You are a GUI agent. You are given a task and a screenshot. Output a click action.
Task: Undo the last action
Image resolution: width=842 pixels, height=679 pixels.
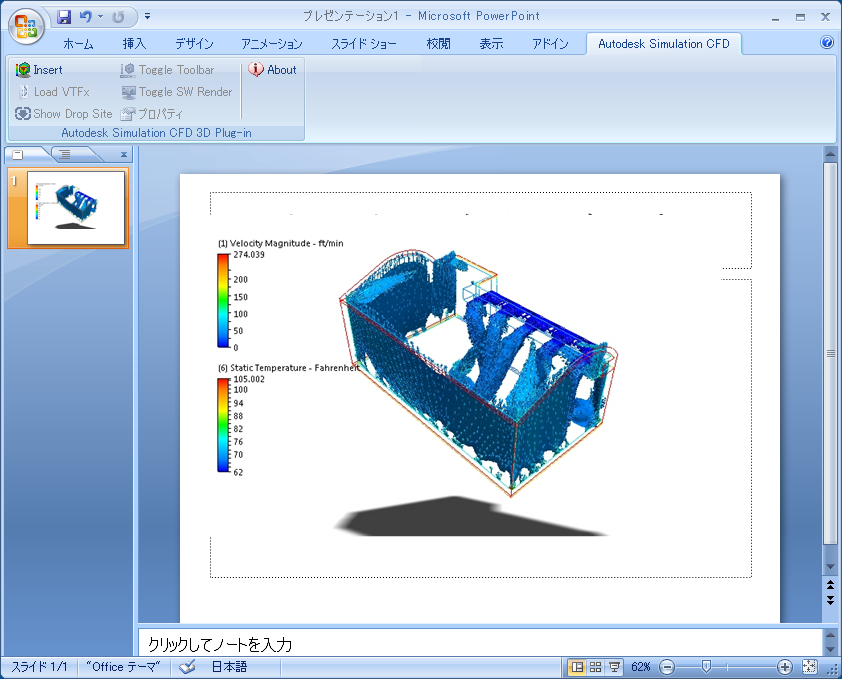coord(85,17)
